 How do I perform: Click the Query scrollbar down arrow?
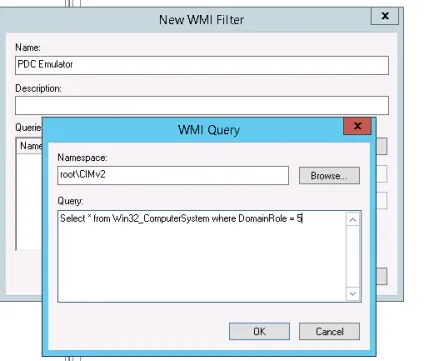point(353,294)
